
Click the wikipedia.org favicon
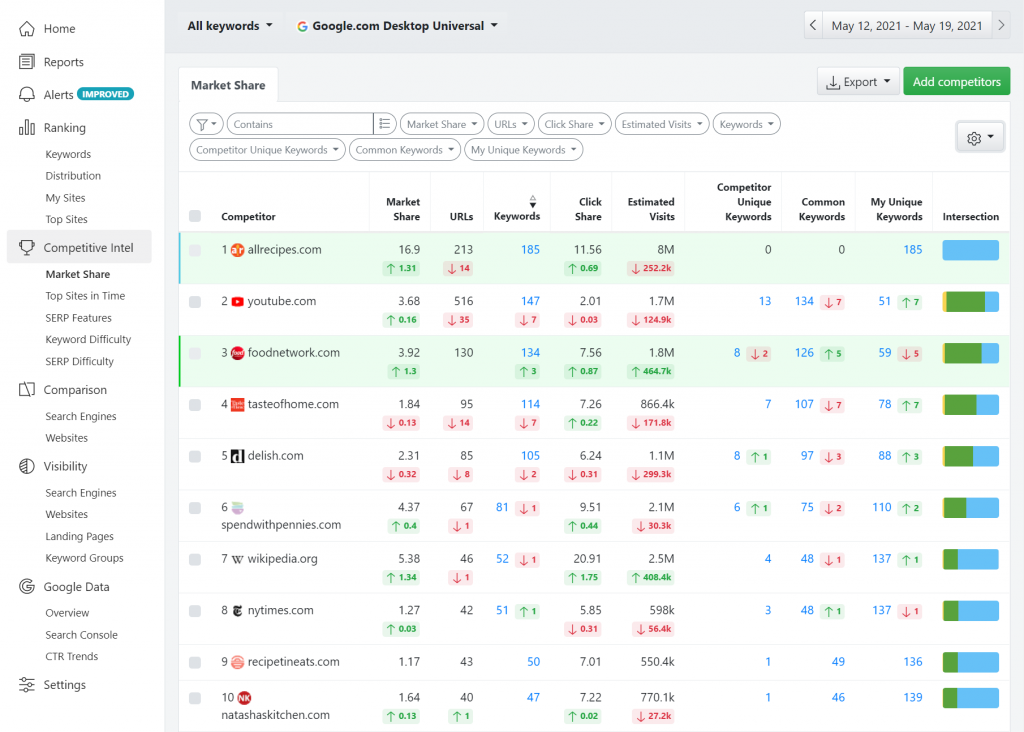(x=238, y=560)
